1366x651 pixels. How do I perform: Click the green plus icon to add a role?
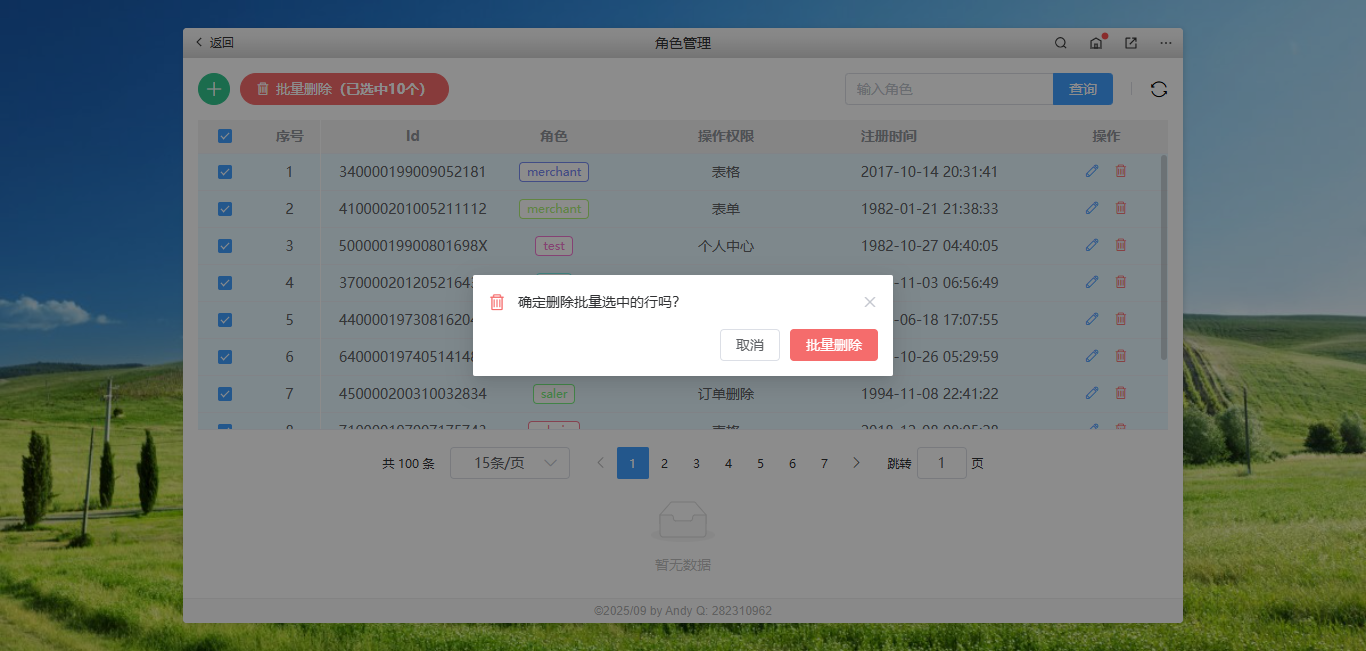point(213,89)
